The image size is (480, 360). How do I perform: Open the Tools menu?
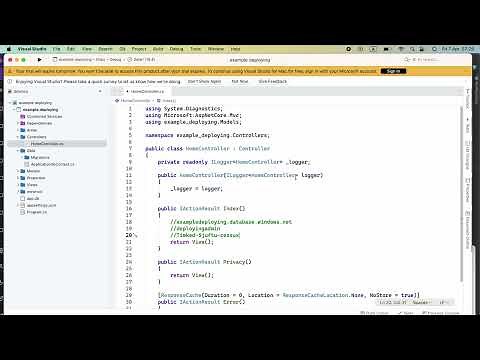(196, 49)
